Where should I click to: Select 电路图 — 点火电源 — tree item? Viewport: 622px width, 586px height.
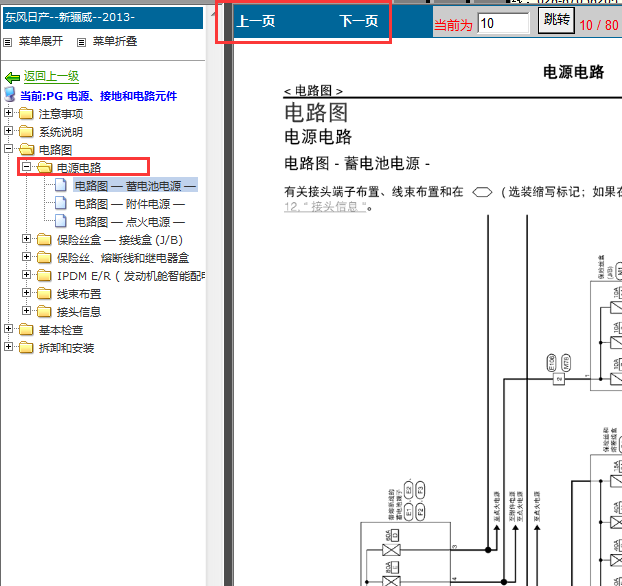(x=130, y=222)
